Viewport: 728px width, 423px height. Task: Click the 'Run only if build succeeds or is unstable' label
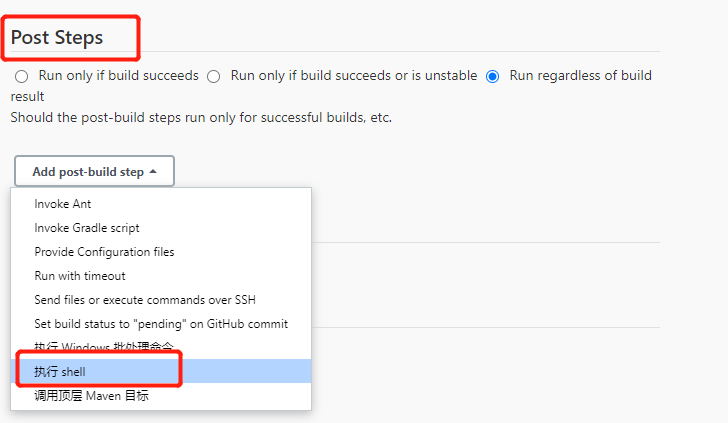pyautogui.click(x=354, y=75)
